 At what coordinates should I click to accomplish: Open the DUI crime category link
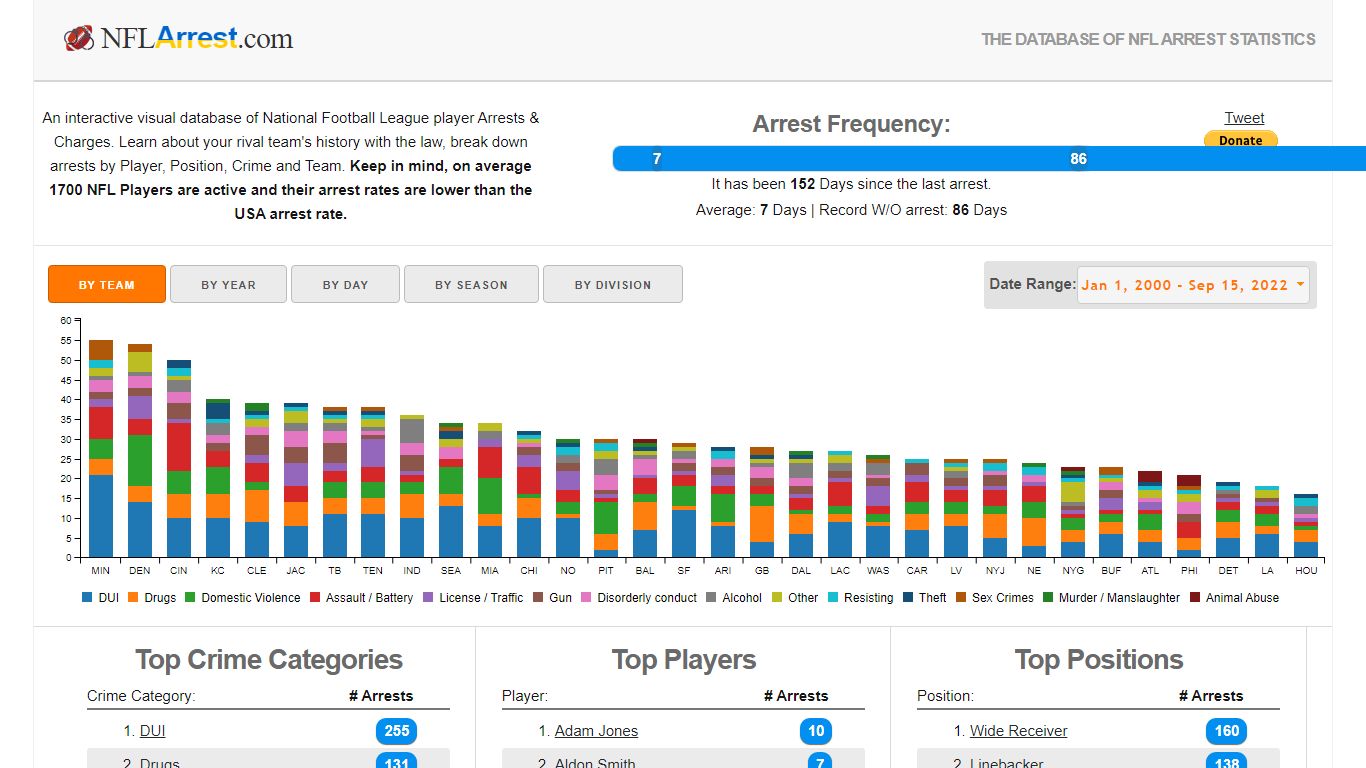point(152,731)
